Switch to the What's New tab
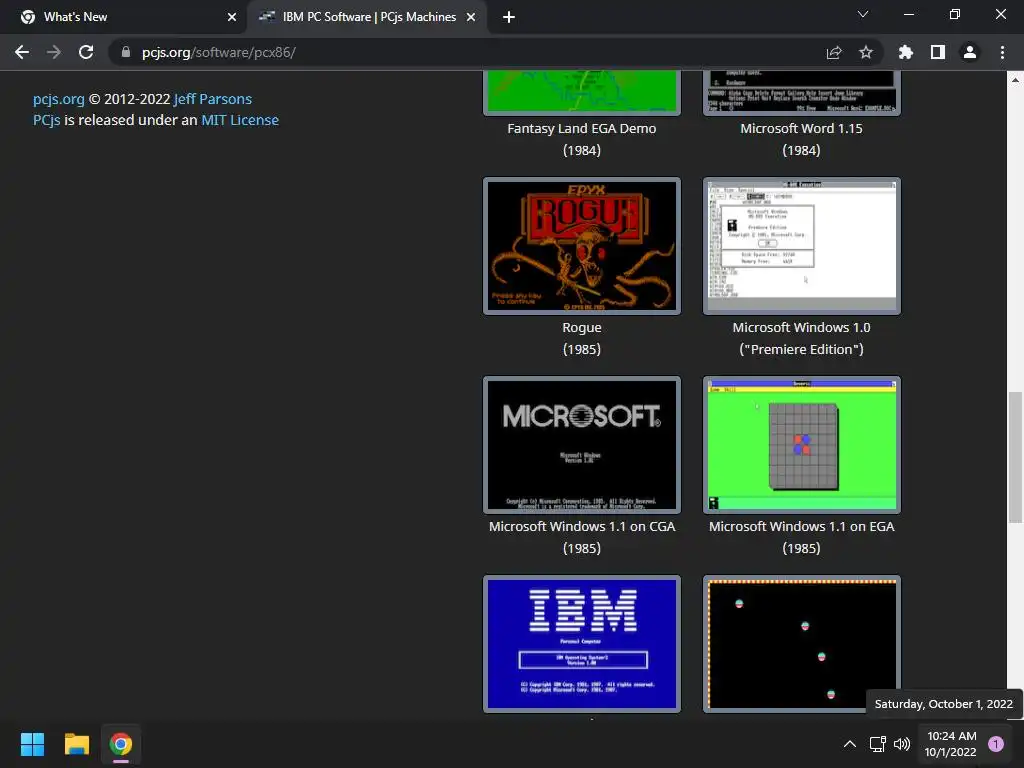This screenshot has width=1024, height=768. tap(123, 17)
